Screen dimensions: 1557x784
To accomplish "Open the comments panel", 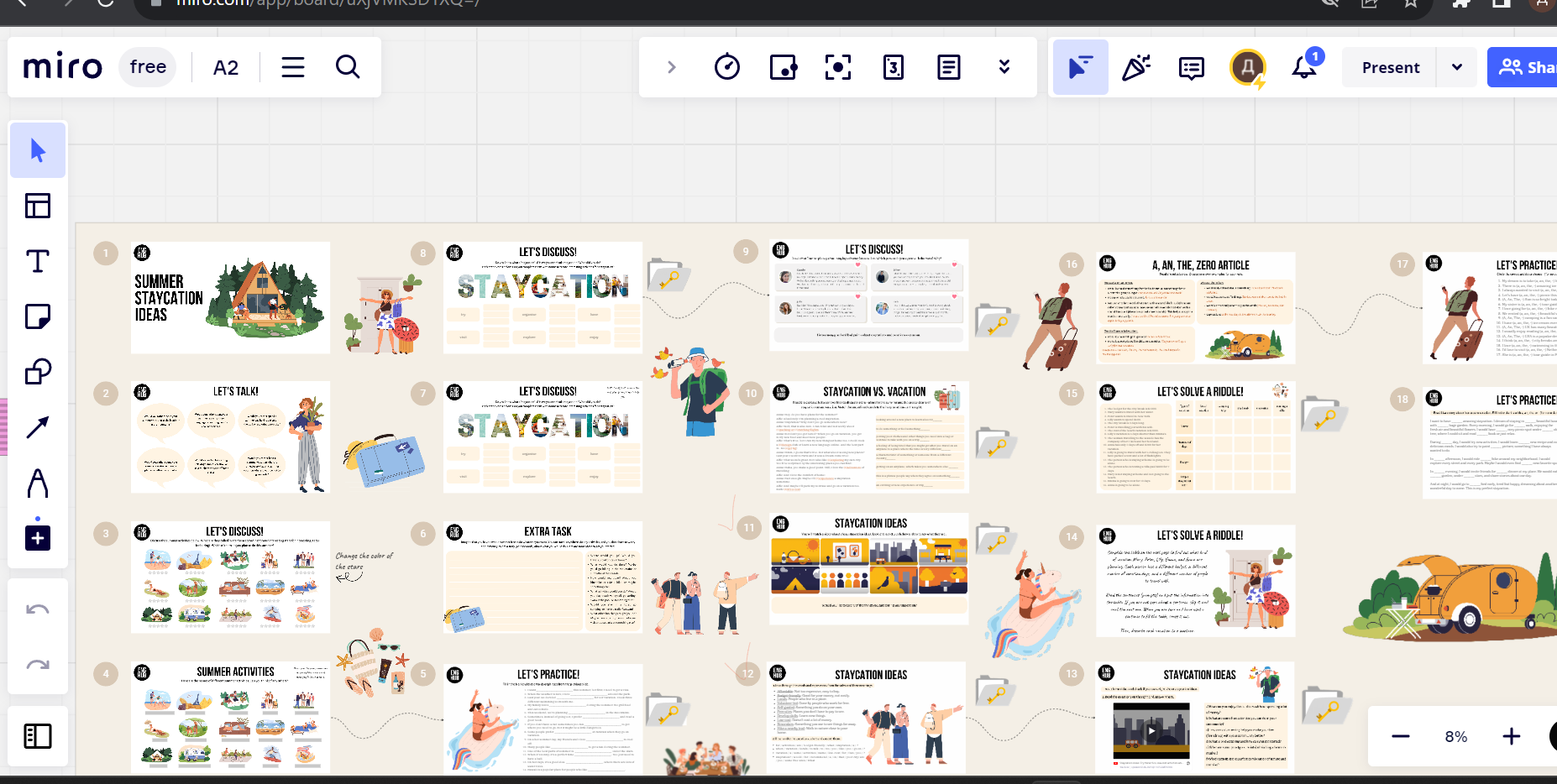I will (x=1192, y=67).
